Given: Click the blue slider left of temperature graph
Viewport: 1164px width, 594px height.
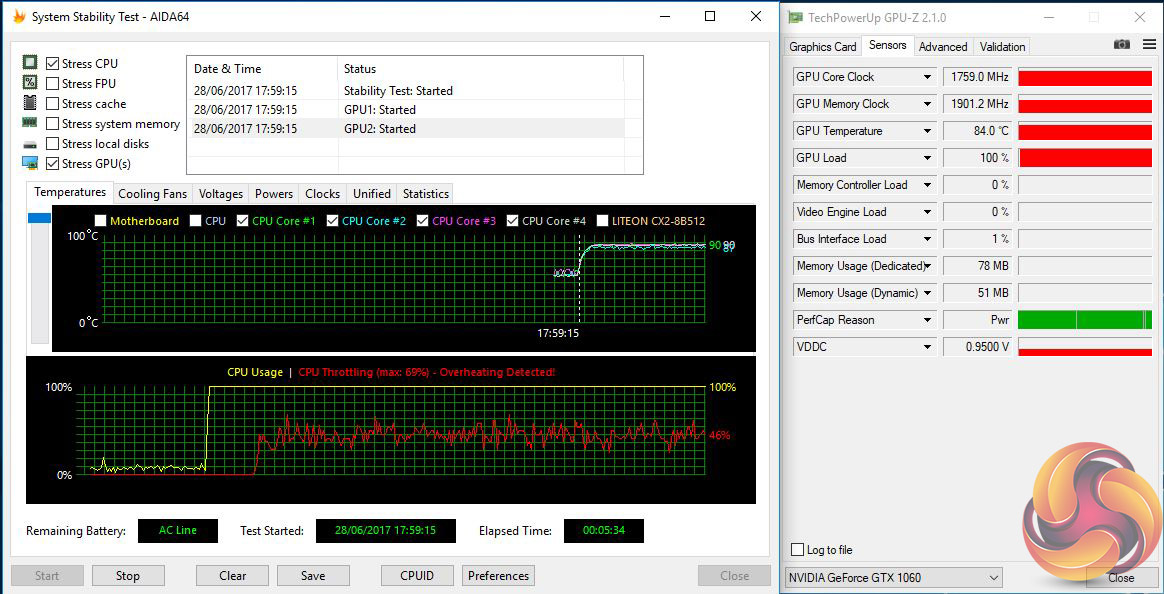Looking at the screenshot, I should 39,218.
